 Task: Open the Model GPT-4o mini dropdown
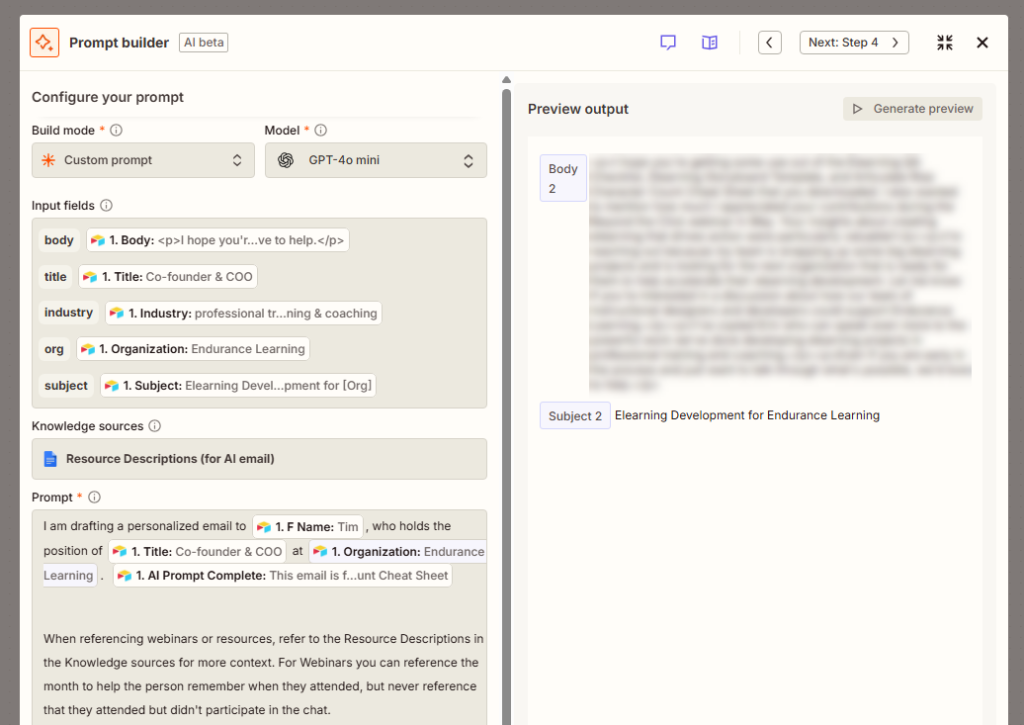(376, 160)
